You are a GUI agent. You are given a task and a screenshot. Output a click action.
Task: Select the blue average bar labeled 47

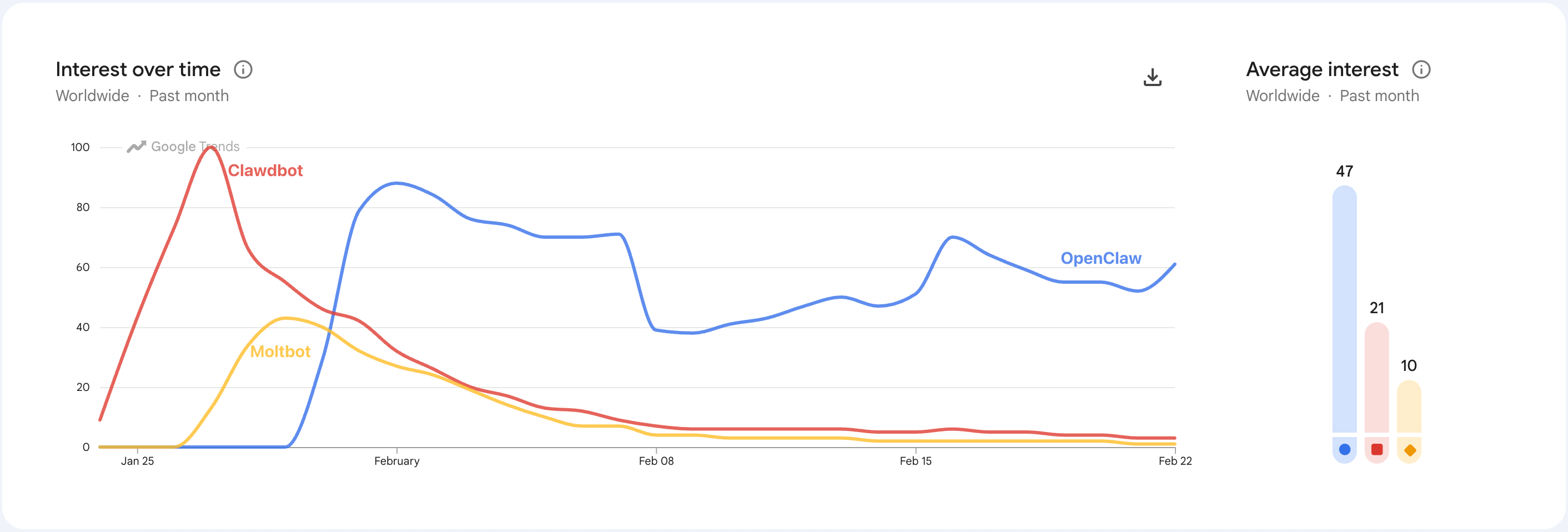(x=1345, y=309)
